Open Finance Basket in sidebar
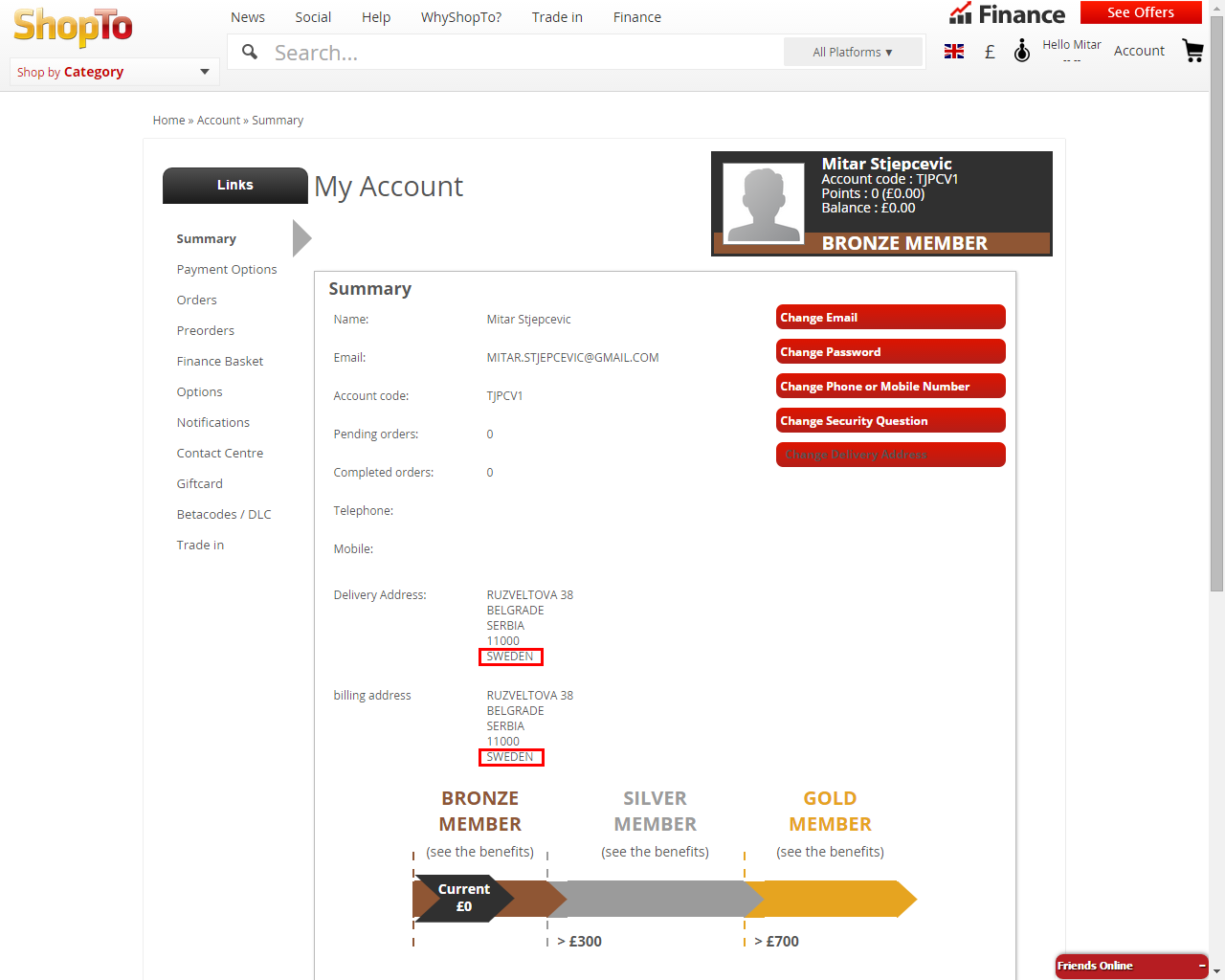 click(220, 362)
